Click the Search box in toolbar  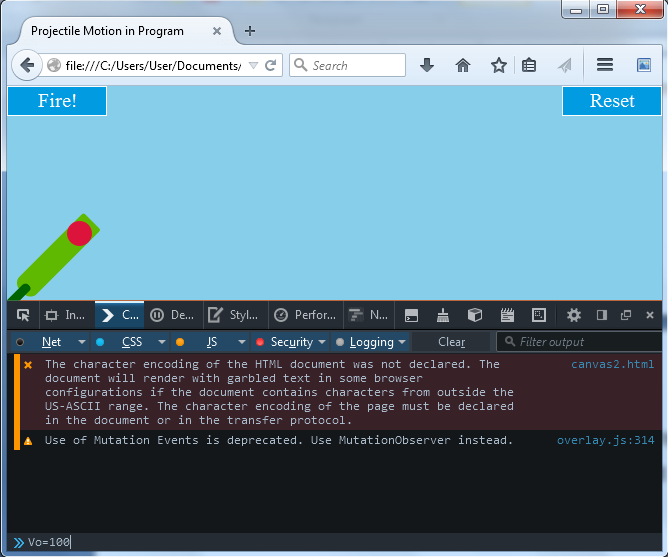(x=347, y=65)
